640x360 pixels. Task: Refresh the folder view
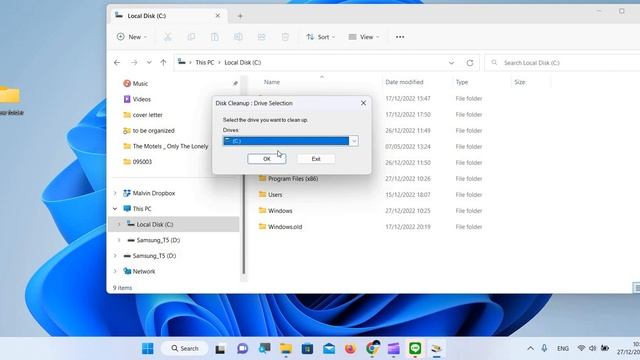click(x=470, y=63)
